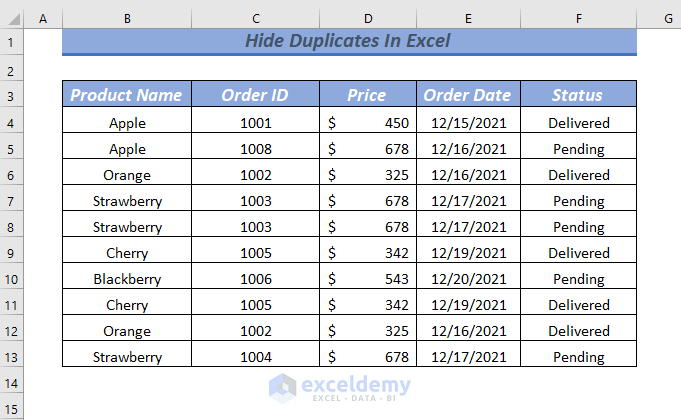Click the Order ID header cell

pos(256,95)
